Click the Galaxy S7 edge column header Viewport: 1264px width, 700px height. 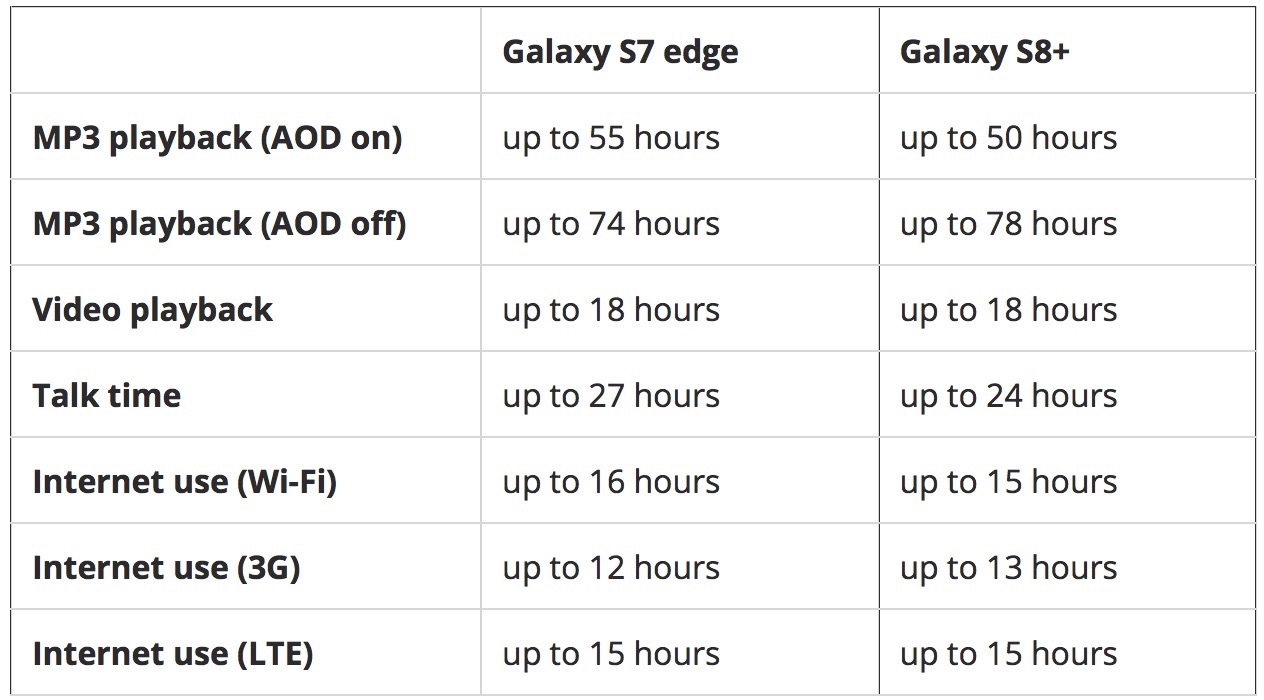tap(620, 52)
